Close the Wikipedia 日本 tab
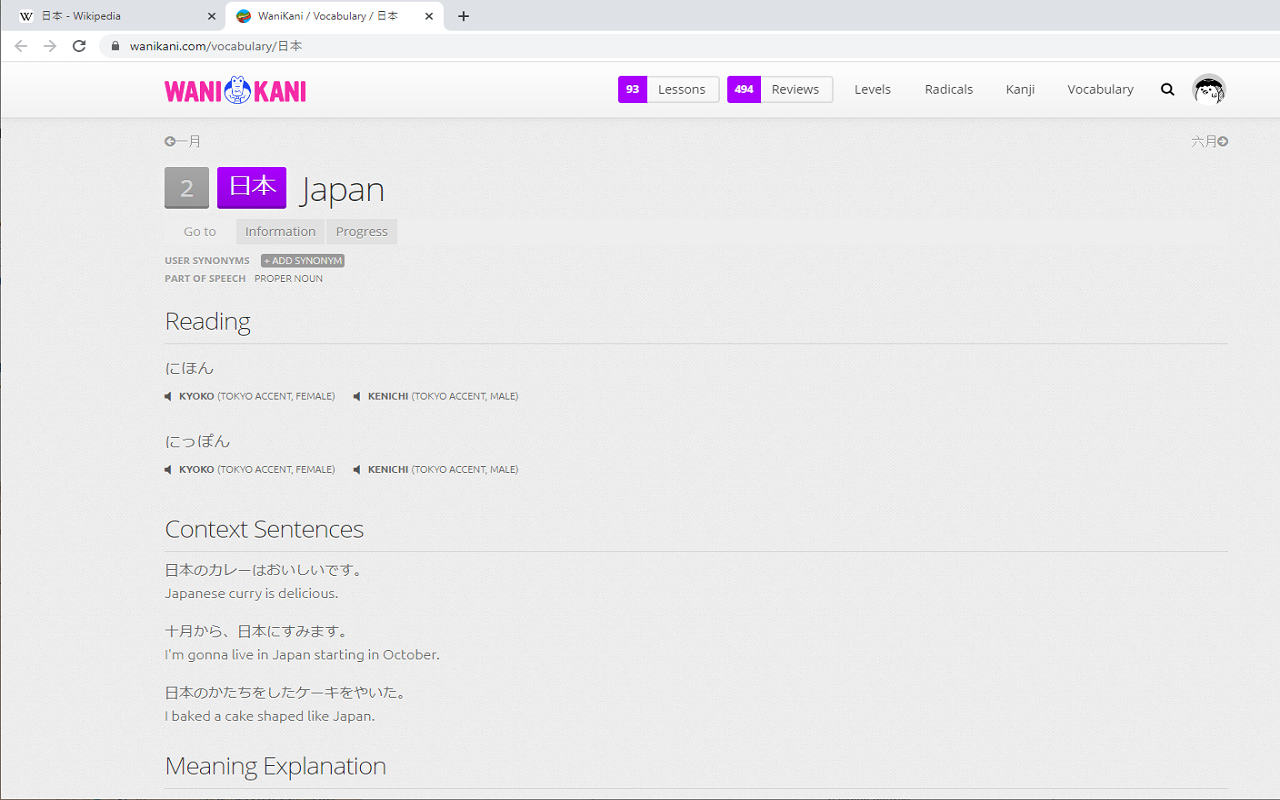 [211, 16]
